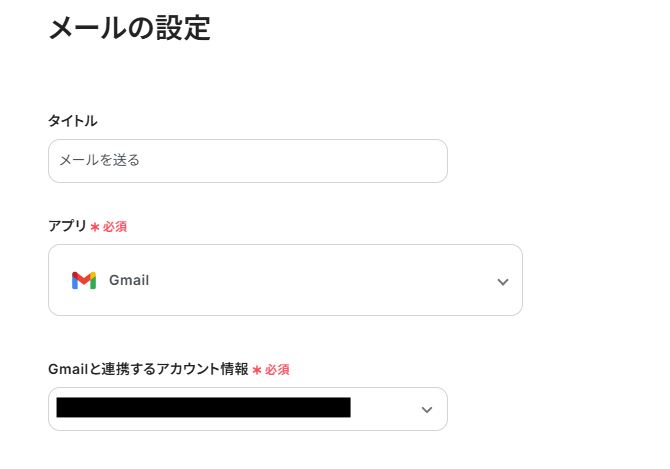Click the メールの設定 heading
670x469 pixels.
(x=129, y=27)
